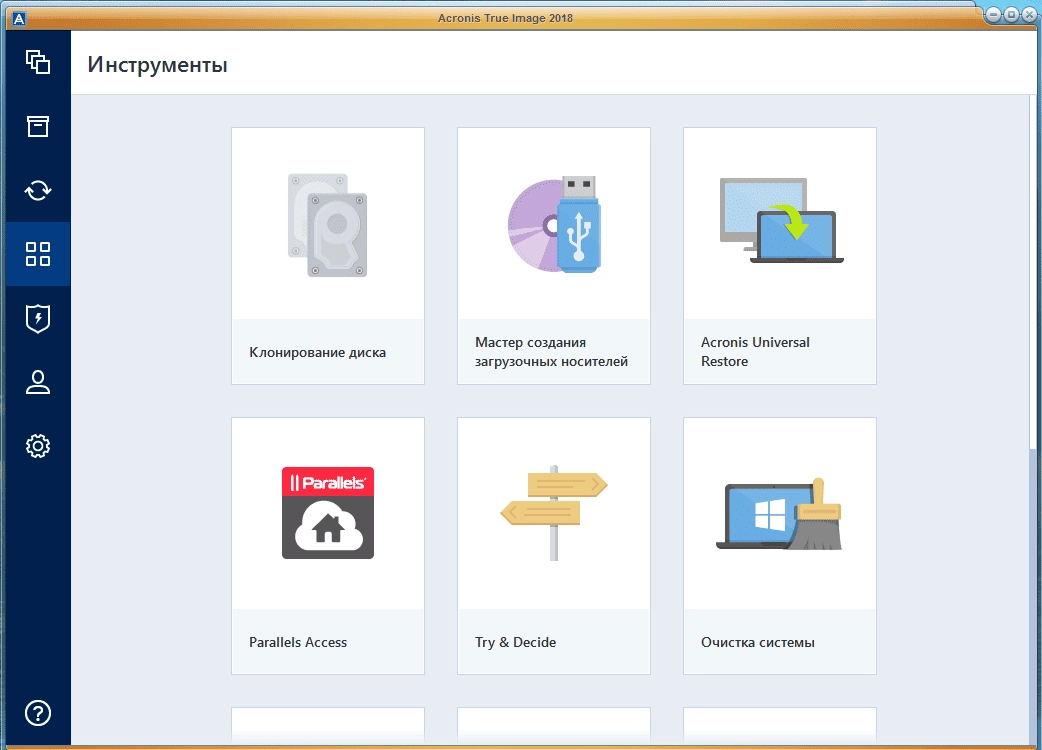
Task: Click the hard disk clone icon
Action: click(x=328, y=225)
